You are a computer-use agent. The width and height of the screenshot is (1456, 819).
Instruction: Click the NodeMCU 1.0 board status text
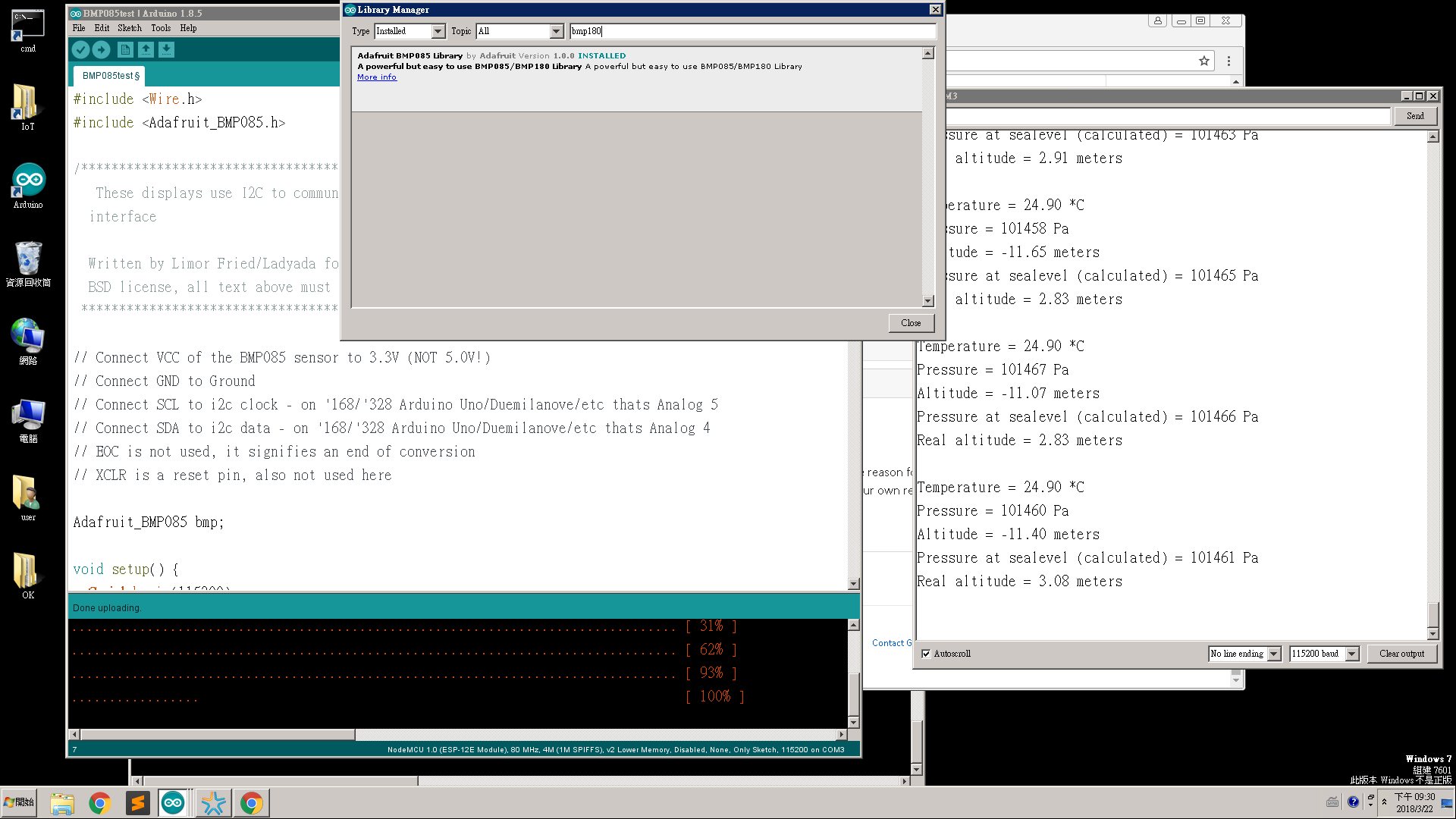pyautogui.click(x=615, y=750)
